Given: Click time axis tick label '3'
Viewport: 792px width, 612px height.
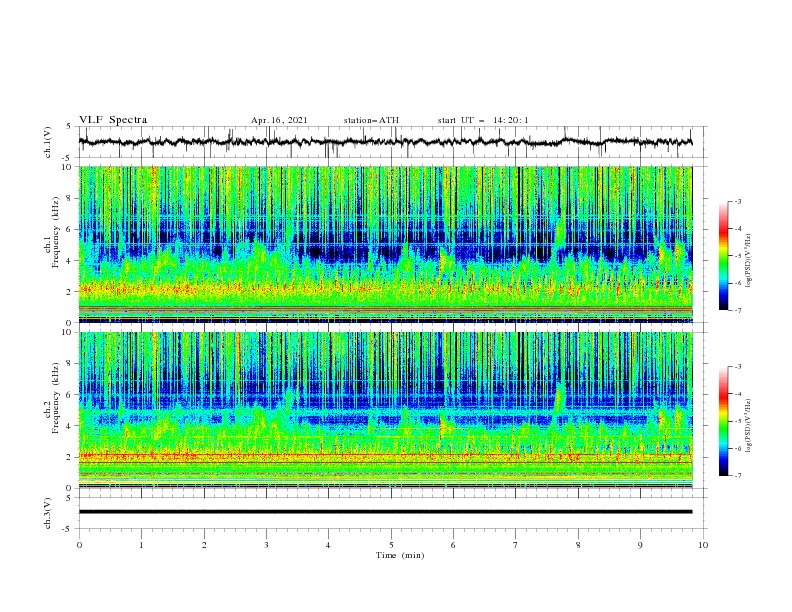Looking at the screenshot, I should click(266, 545).
